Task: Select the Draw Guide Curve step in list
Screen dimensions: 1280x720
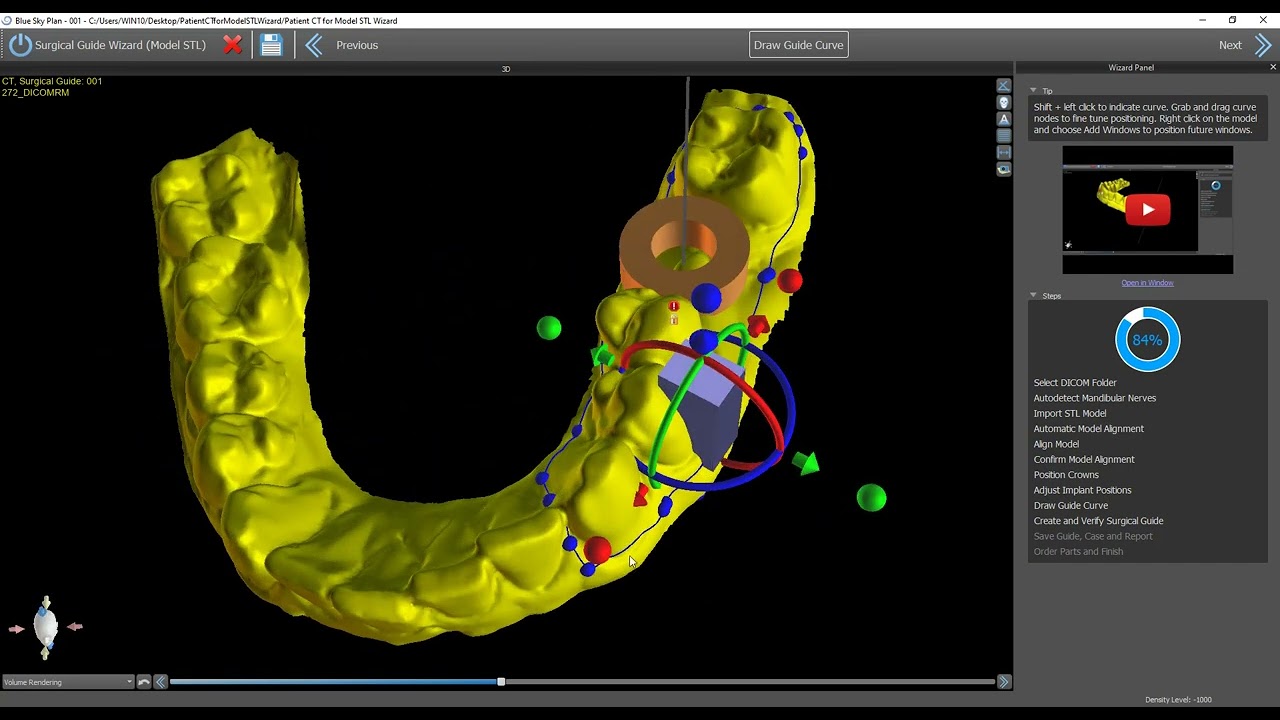Action: 1071,506
